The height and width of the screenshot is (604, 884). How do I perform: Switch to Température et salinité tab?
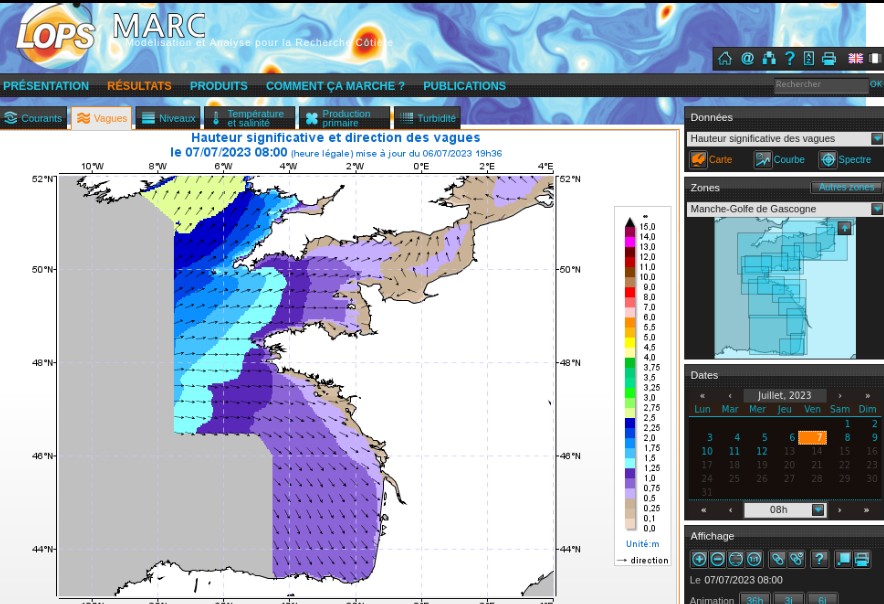coord(249,118)
